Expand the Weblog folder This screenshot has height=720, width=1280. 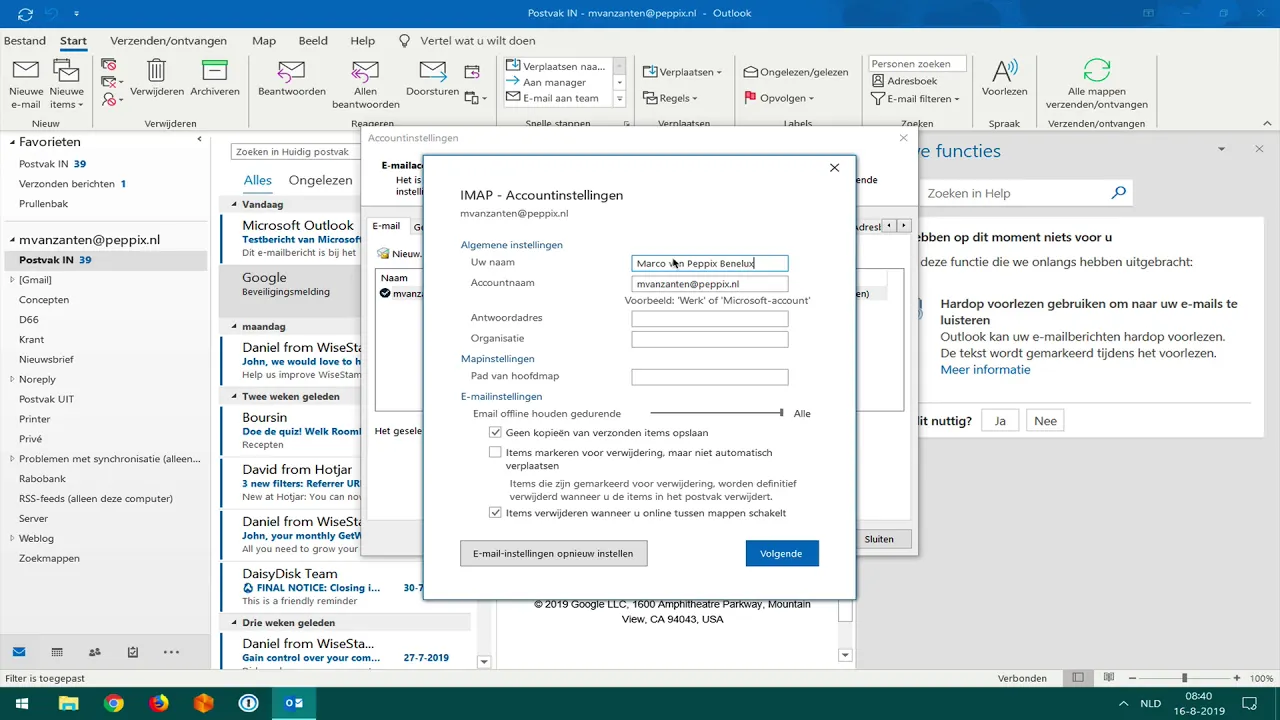click(x=12, y=538)
